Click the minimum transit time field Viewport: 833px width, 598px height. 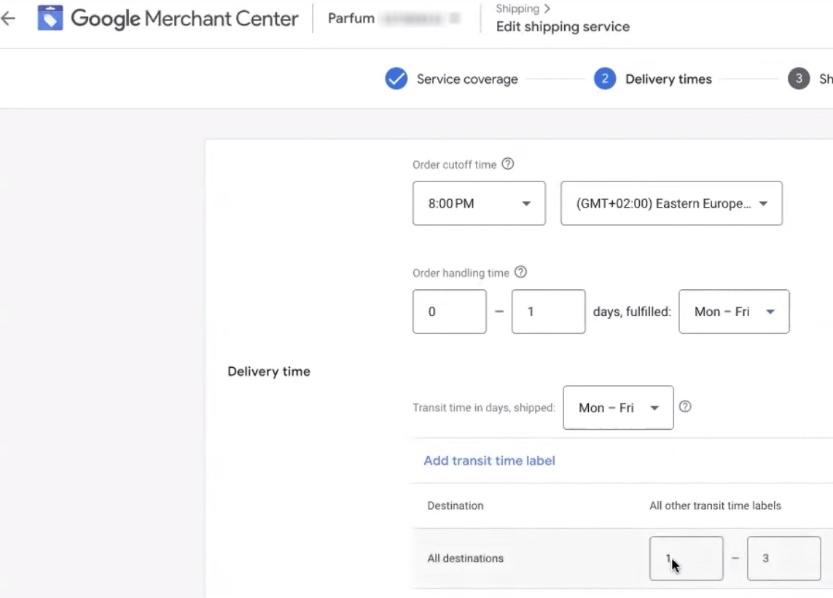point(686,558)
